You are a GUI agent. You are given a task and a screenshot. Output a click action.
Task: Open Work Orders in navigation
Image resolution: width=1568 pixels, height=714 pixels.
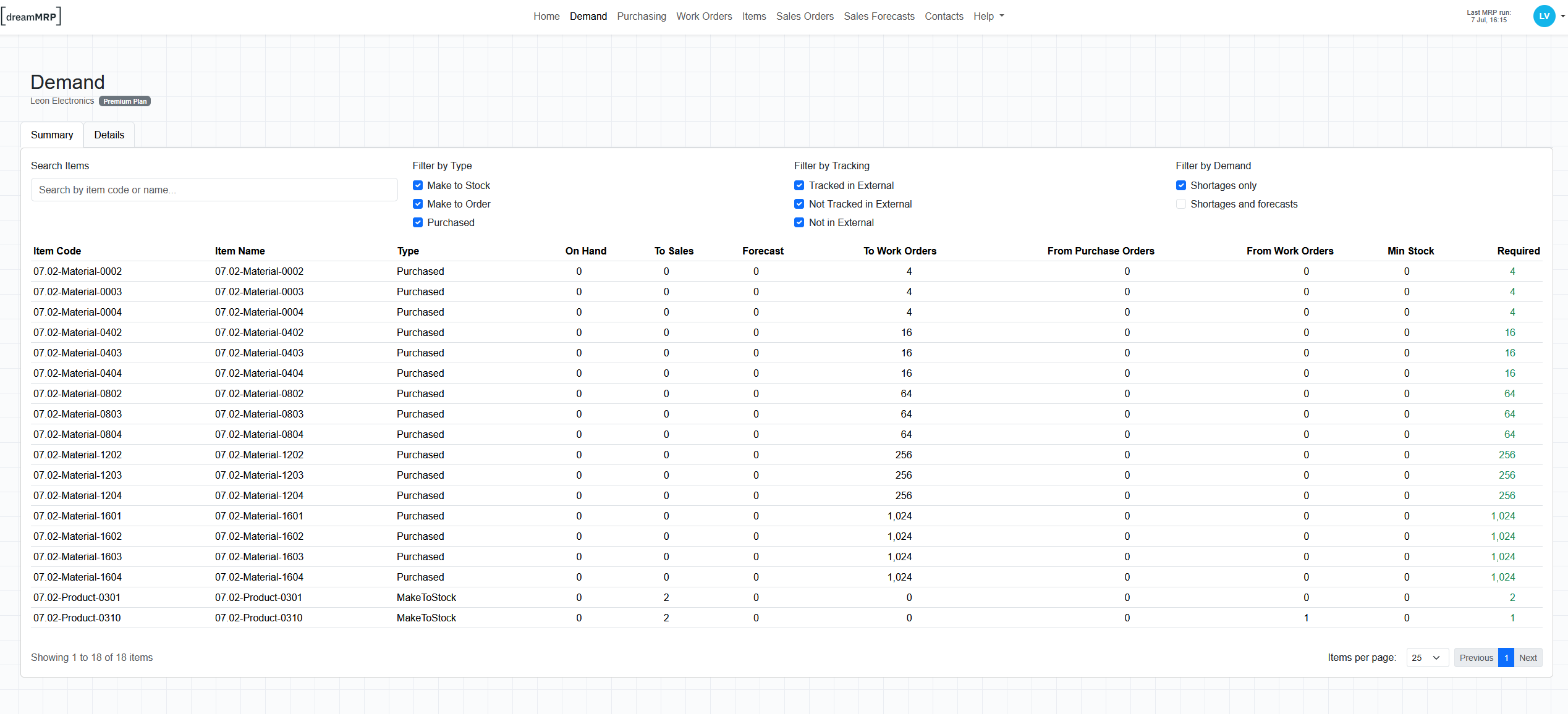point(704,17)
